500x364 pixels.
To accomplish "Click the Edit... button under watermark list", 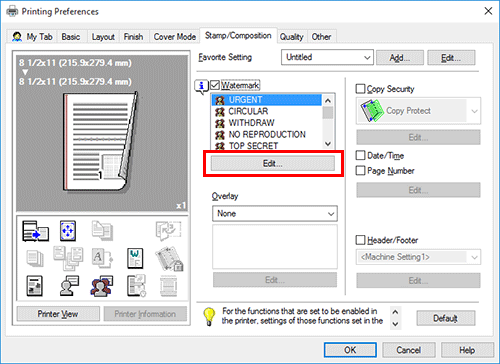I will point(273,163).
